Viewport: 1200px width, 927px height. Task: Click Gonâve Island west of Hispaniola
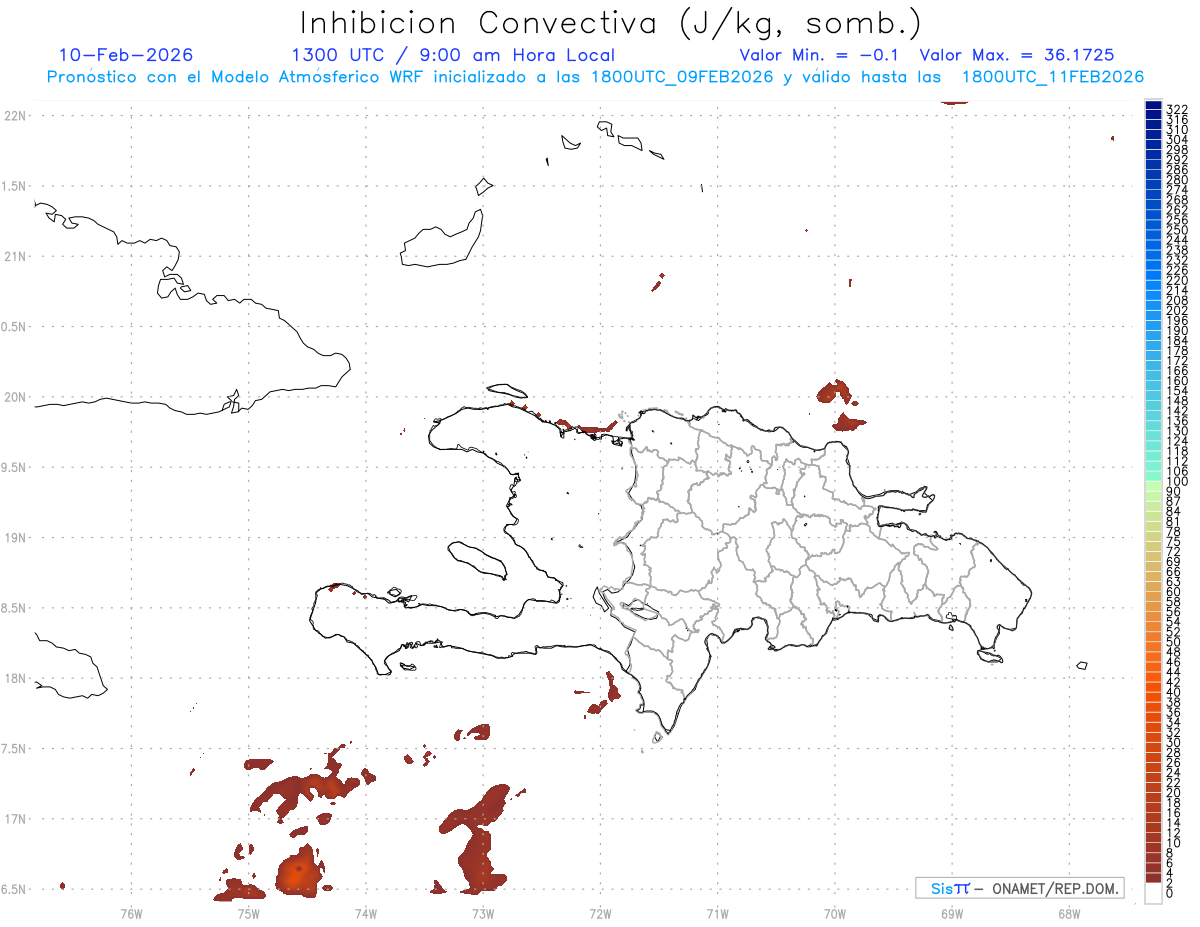point(477,559)
